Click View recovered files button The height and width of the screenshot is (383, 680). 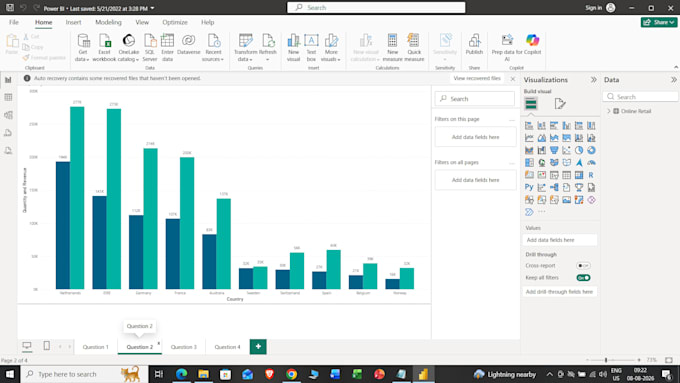pyautogui.click(x=477, y=79)
